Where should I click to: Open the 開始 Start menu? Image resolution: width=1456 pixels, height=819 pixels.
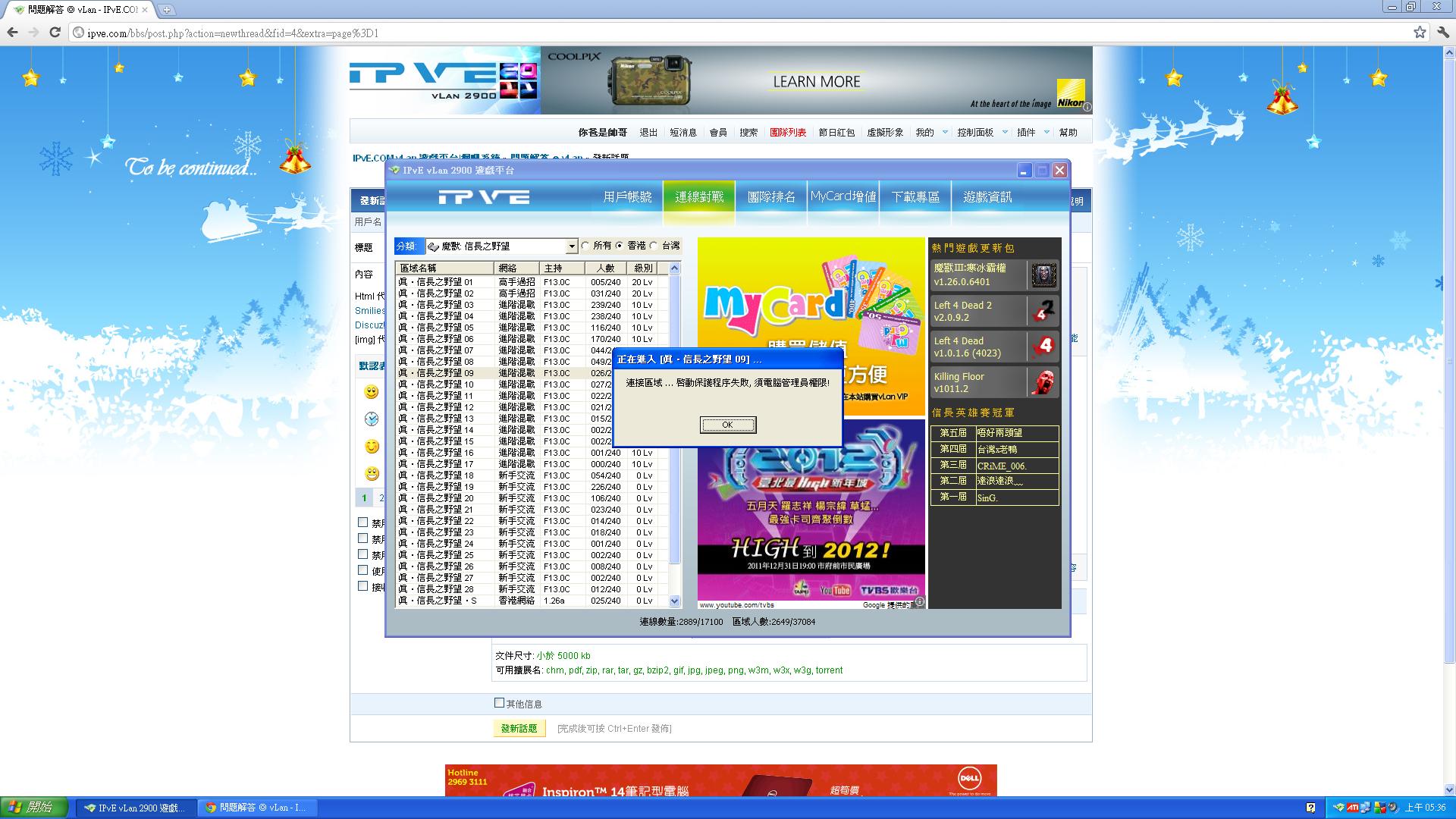(34, 808)
